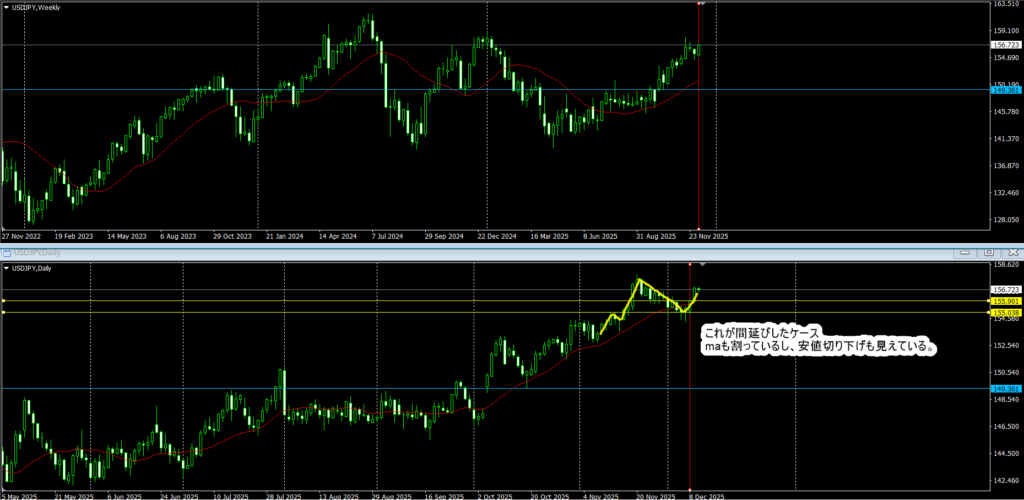Screen dimensions: 1024x500
Task: Click the chart shift triangle on weekly chart
Action: pyautogui.click(x=702, y=4)
